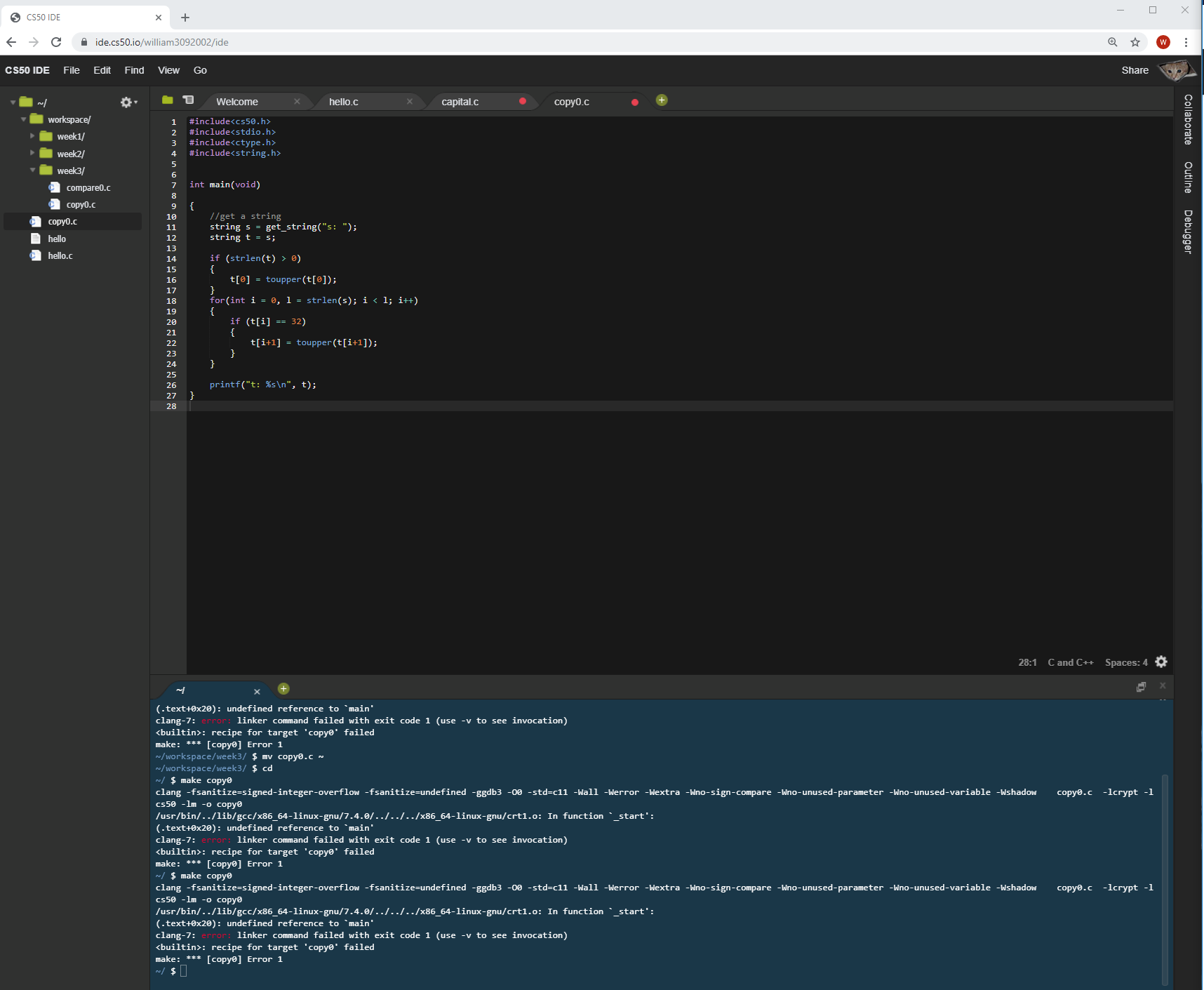The width and height of the screenshot is (1204, 990).
Task: Click unsaved red dot on capital.c tab
Action: pos(523,101)
